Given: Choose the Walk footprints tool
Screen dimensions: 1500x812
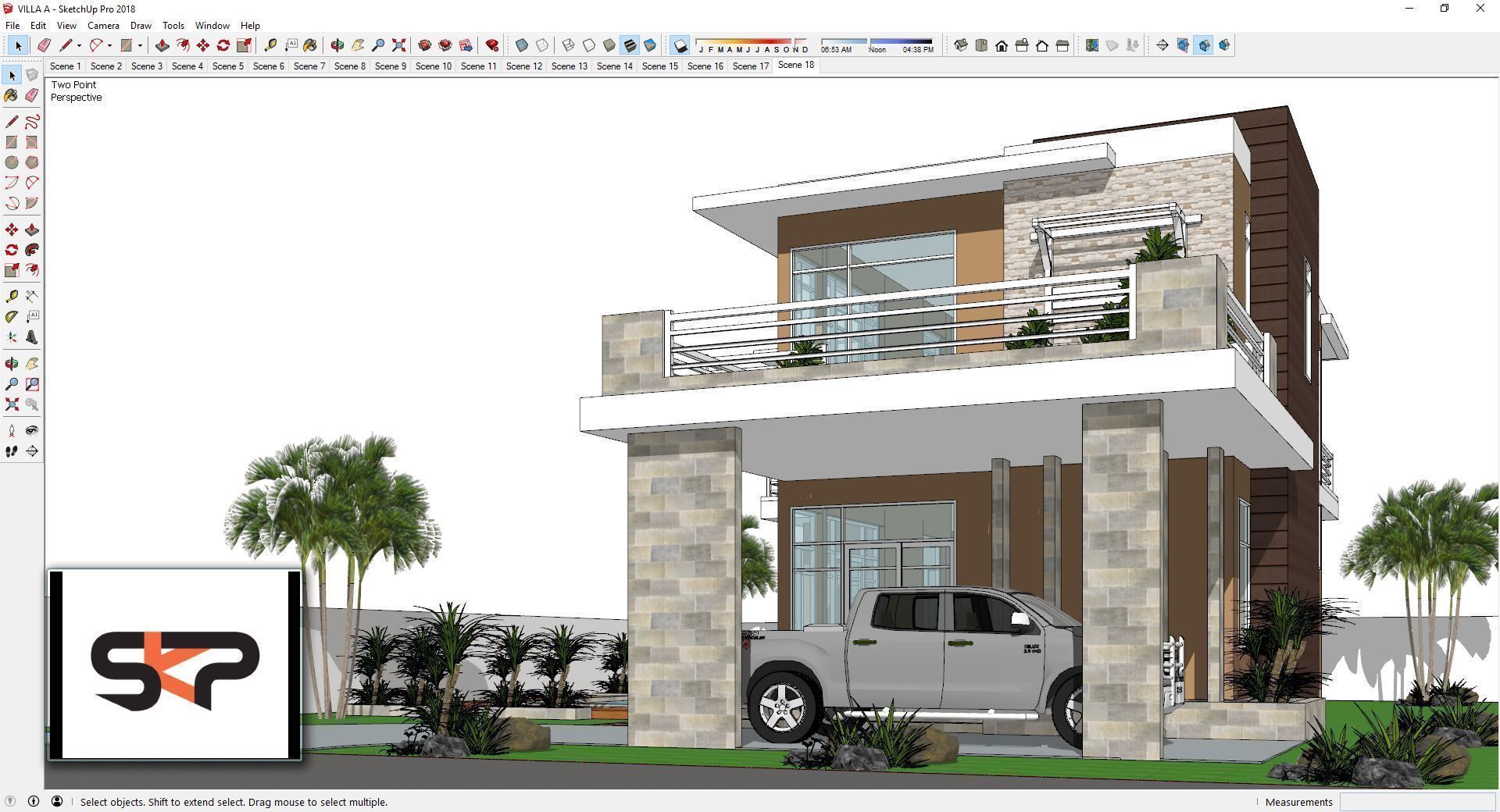Looking at the screenshot, I should click(x=12, y=451).
